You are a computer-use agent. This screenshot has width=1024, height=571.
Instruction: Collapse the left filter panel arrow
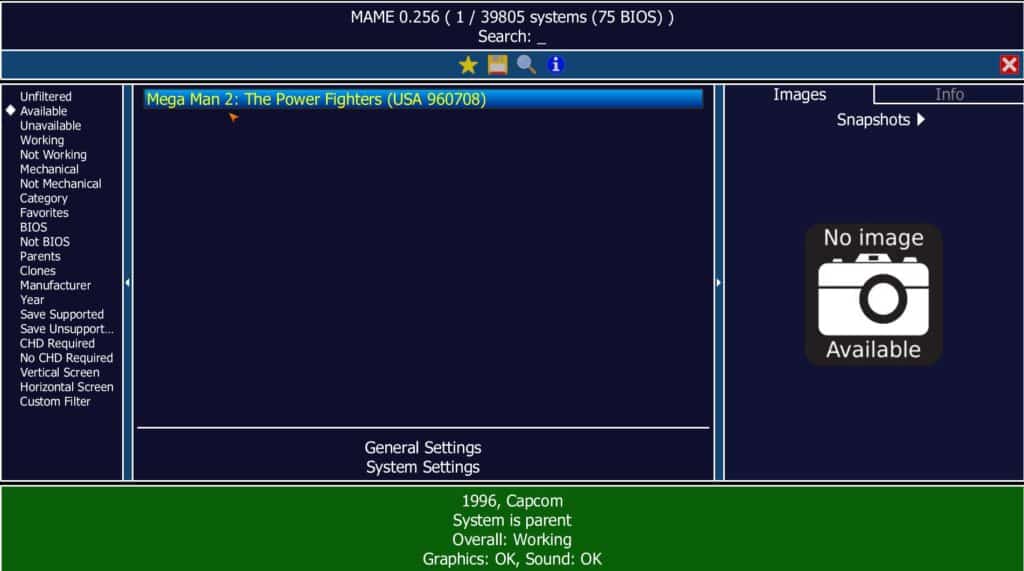coord(127,282)
